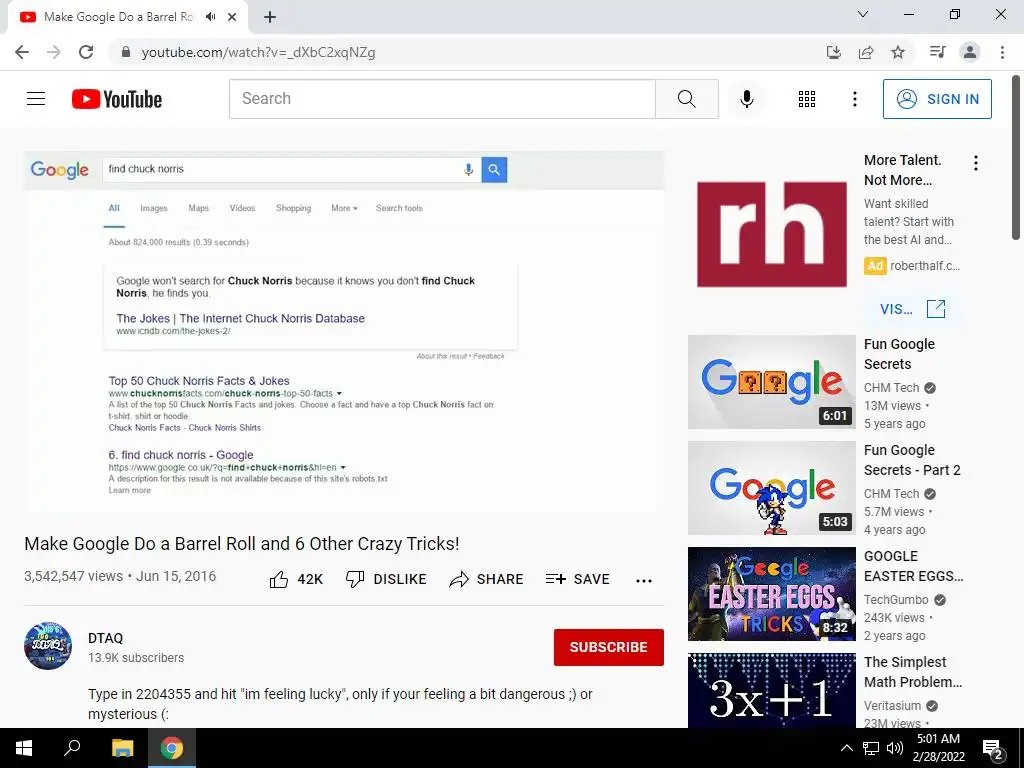1024x768 pixels.
Task: Play Fun Google Secrets - Part 2 thumbnail
Action: (771, 488)
